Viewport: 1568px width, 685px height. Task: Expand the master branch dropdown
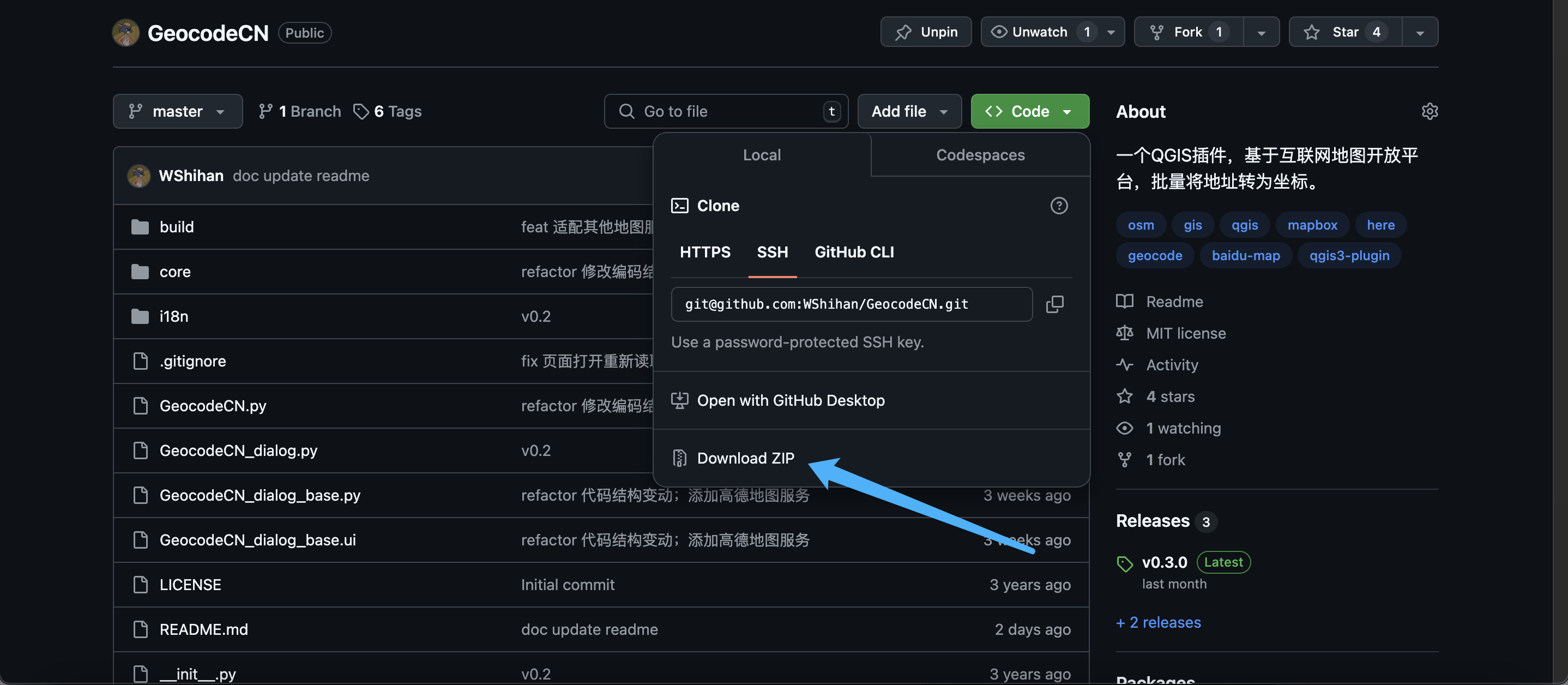point(177,111)
